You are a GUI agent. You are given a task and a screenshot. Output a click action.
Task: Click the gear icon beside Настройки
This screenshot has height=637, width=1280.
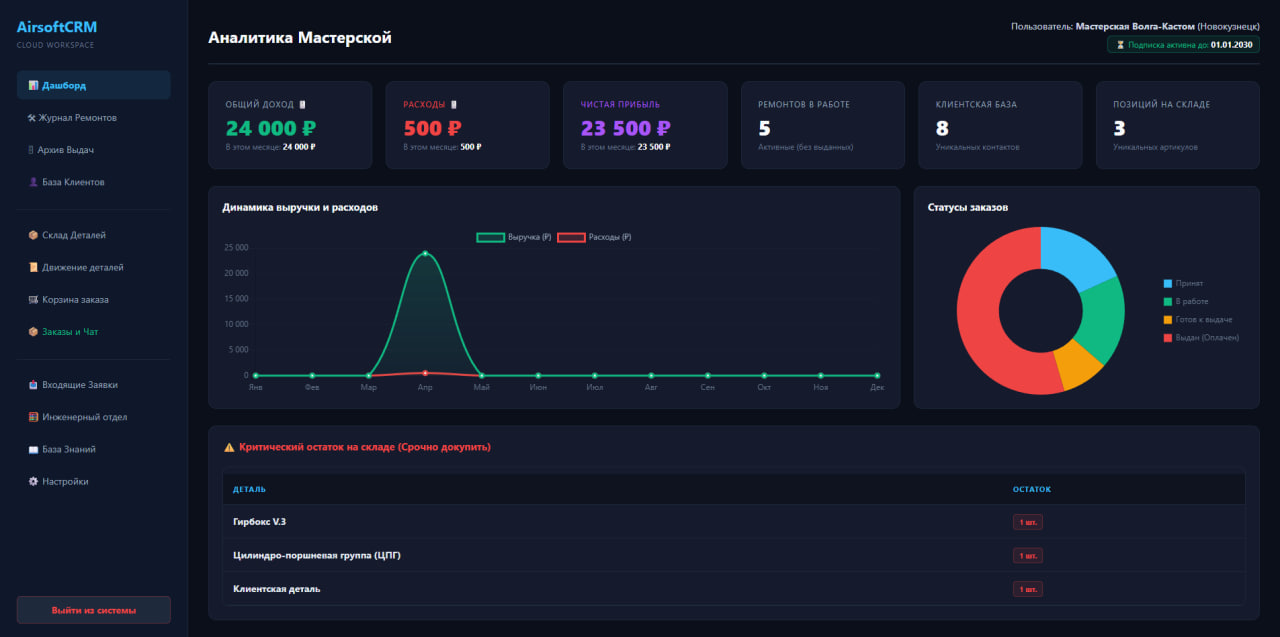33,481
